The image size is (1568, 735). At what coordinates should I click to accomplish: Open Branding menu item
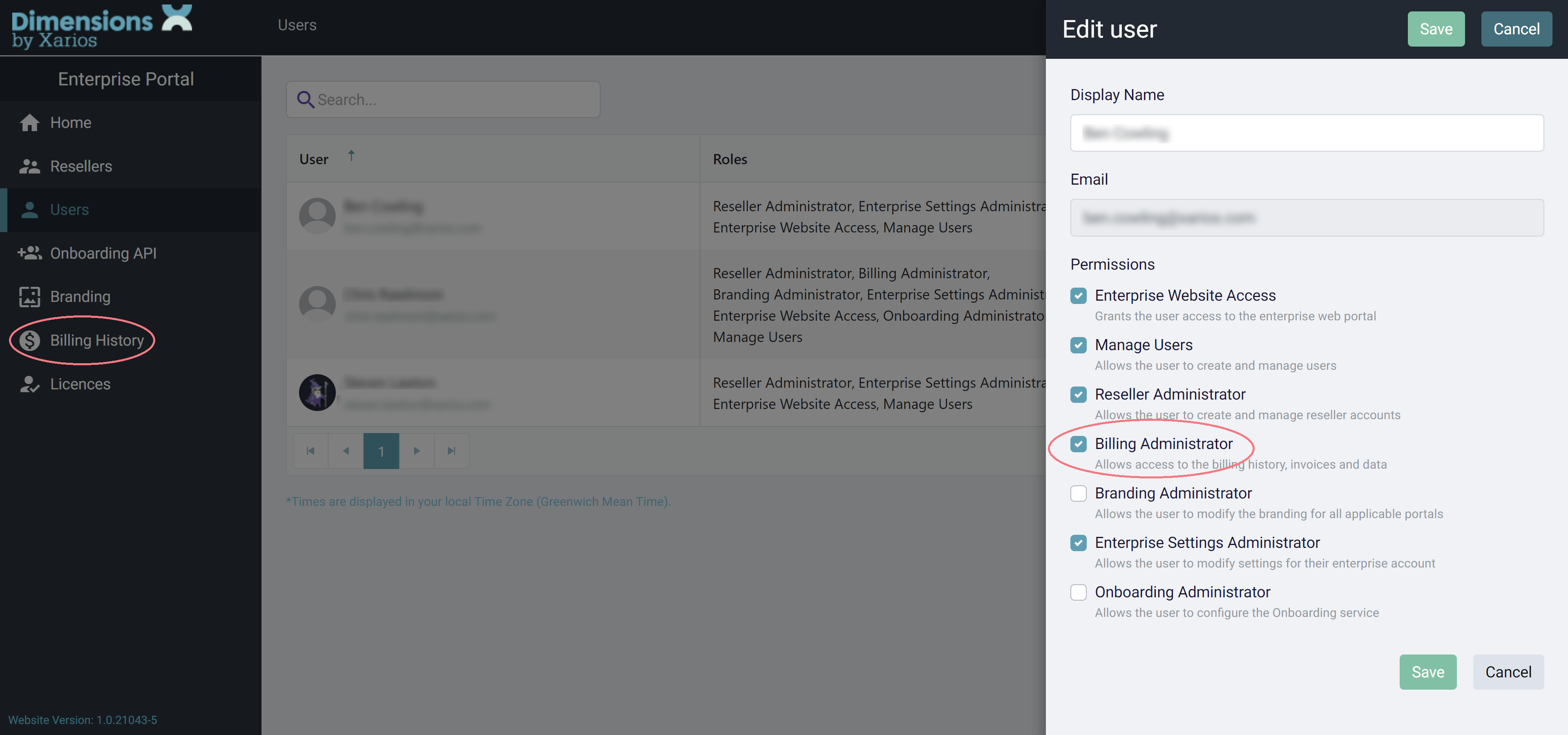[x=130, y=297]
